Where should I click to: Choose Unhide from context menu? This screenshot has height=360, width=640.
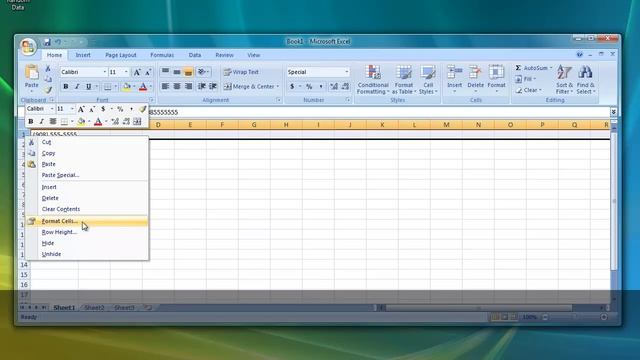(87, 254)
